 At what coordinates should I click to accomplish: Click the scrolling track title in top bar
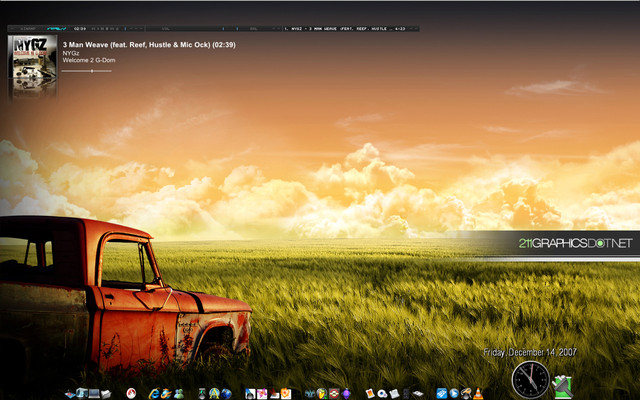(x=340, y=29)
